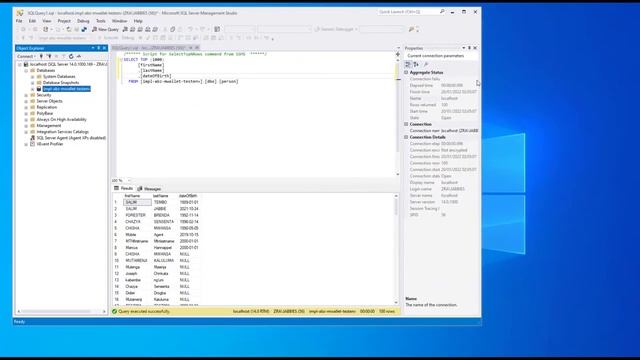Expand the Replication folder
This screenshot has width=640, height=360.
pyautogui.click(x=26, y=107)
